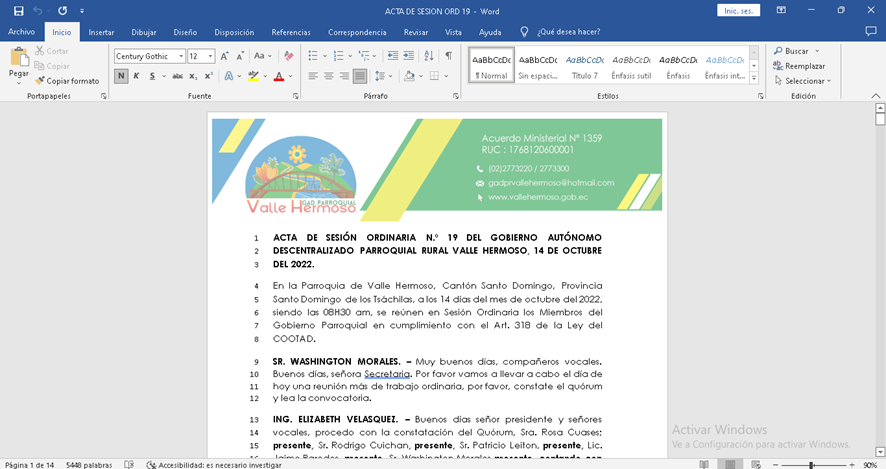Switch to the Referencias tab
The height and width of the screenshot is (469, 886).
pyautogui.click(x=291, y=32)
